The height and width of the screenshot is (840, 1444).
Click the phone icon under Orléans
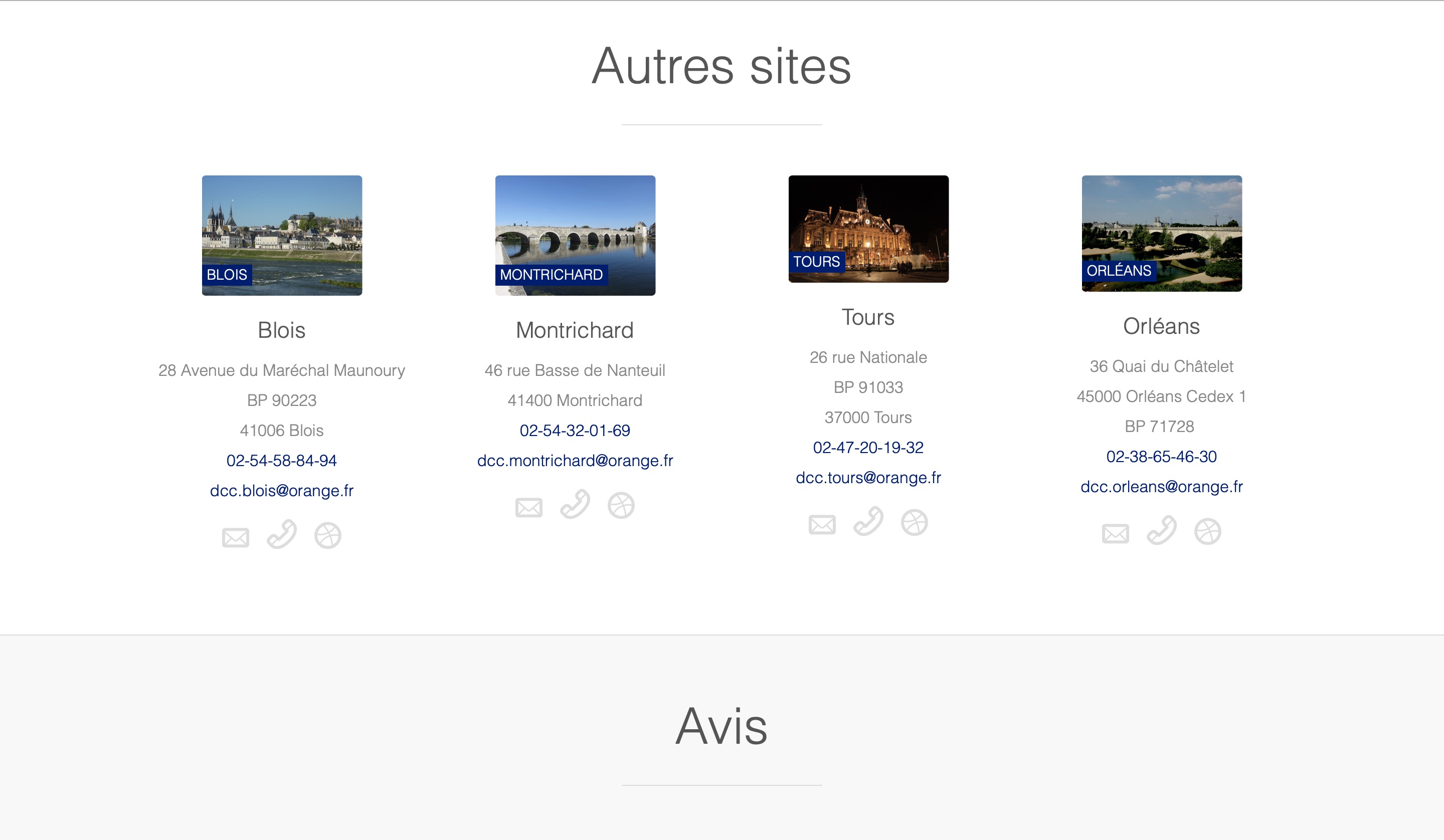click(1162, 530)
